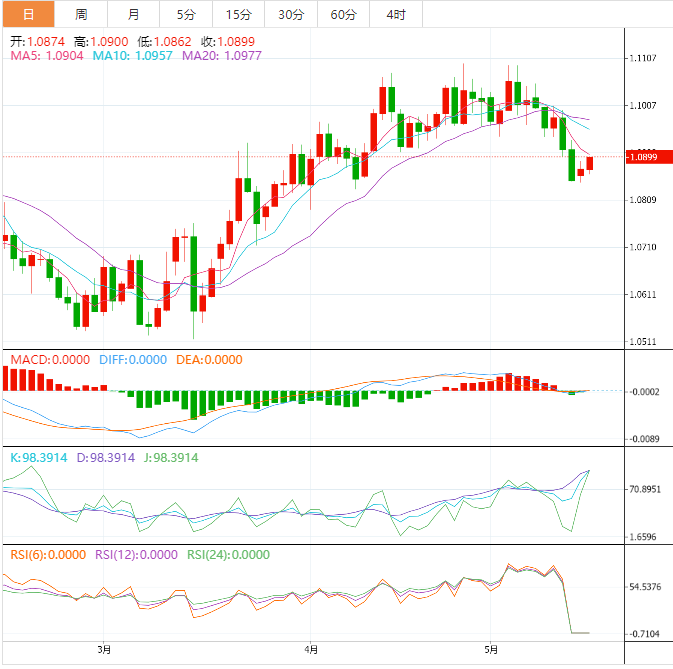The height and width of the screenshot is (669, 673).
Task: Open the 月 monthly timeframe tab
Action: tap(134, 14)
